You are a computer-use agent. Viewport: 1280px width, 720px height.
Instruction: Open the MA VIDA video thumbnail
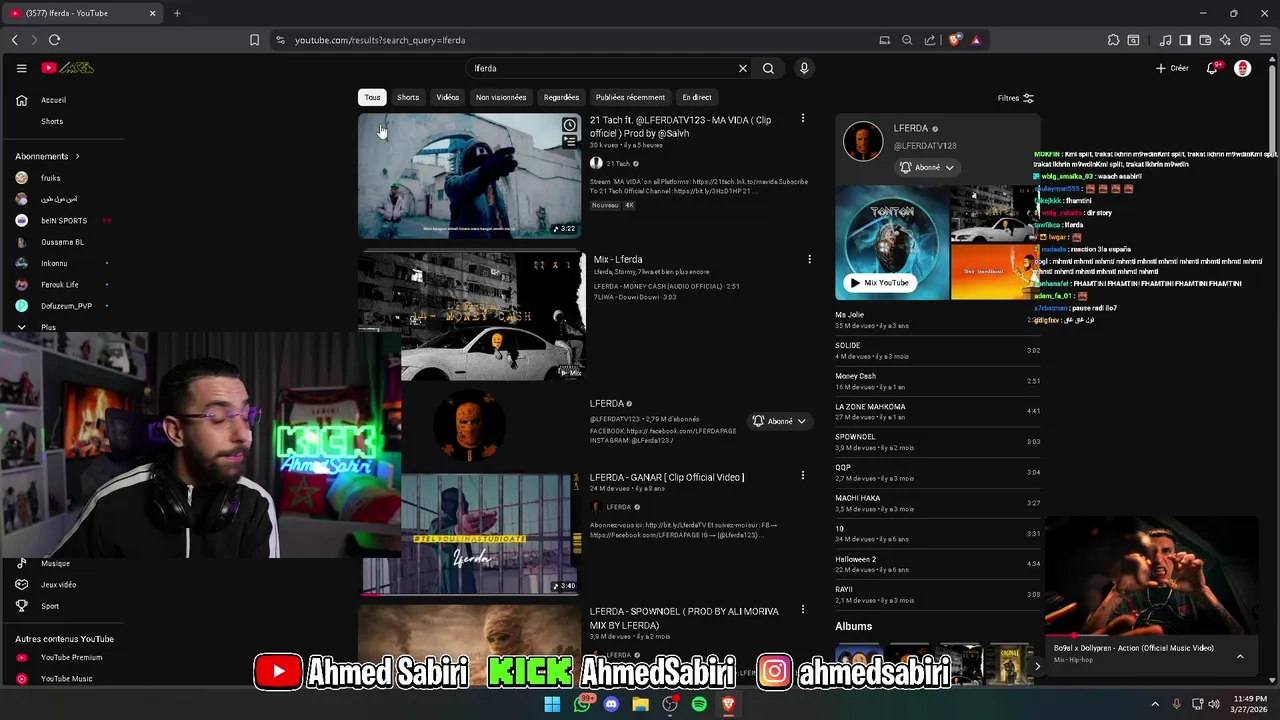tap(469, 176)
